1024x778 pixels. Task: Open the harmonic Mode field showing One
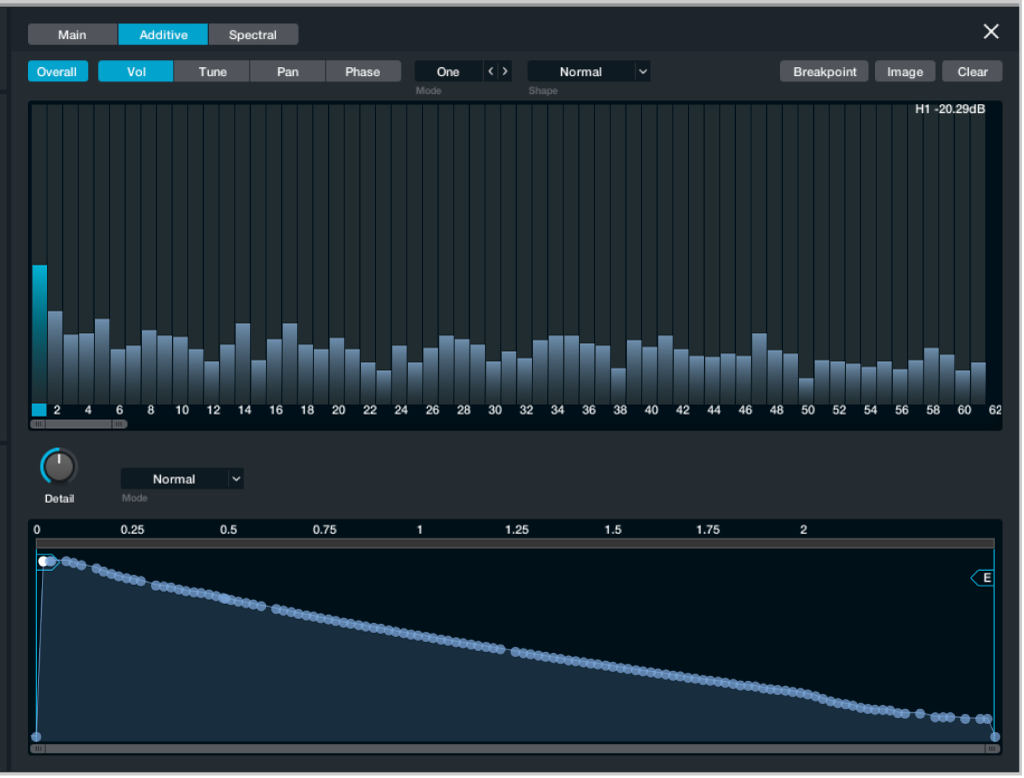pos(448,72)
